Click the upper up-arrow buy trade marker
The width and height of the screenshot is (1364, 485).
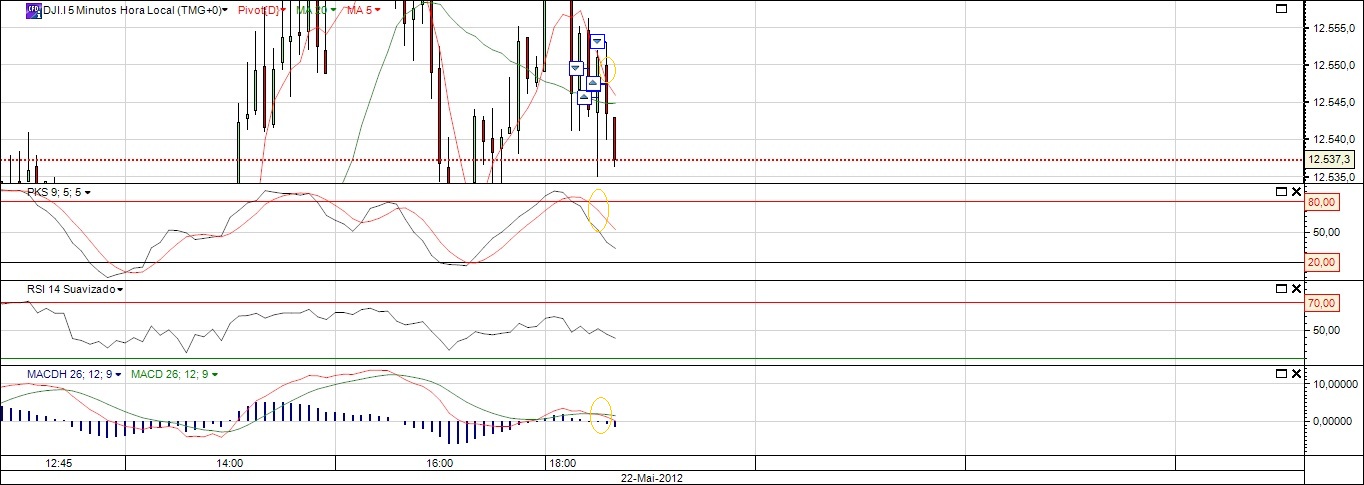pos(593,83)
